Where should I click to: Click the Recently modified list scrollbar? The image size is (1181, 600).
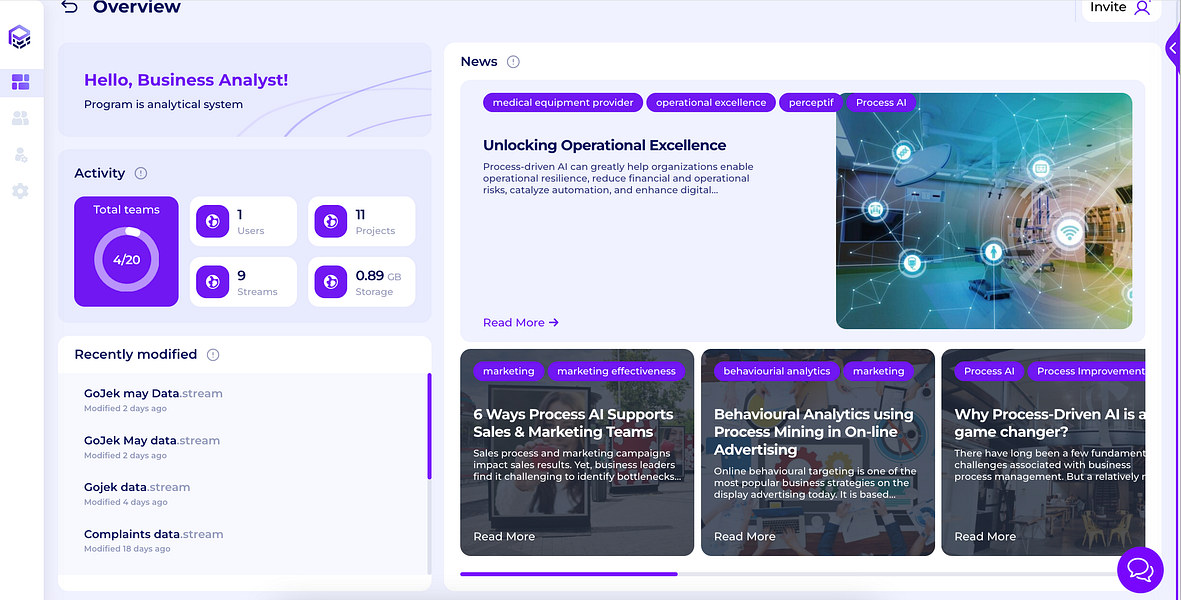(x=429, y=426)
